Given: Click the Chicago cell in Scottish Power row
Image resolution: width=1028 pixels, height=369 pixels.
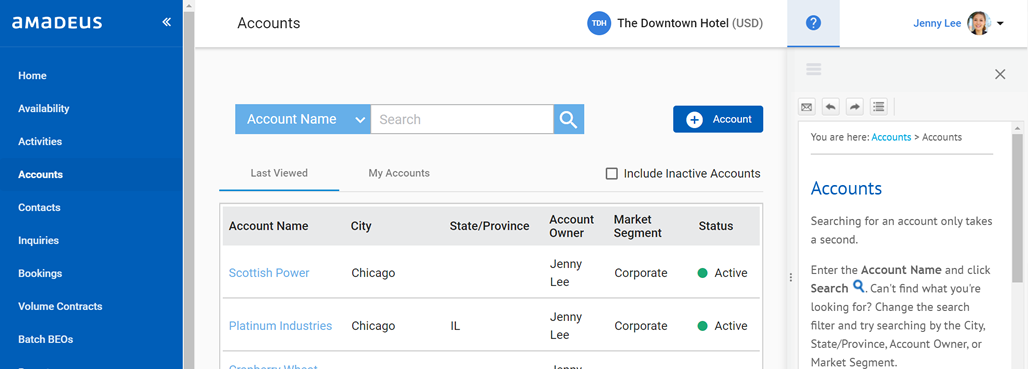Looking at the screenshot, I should pos(373,273).
